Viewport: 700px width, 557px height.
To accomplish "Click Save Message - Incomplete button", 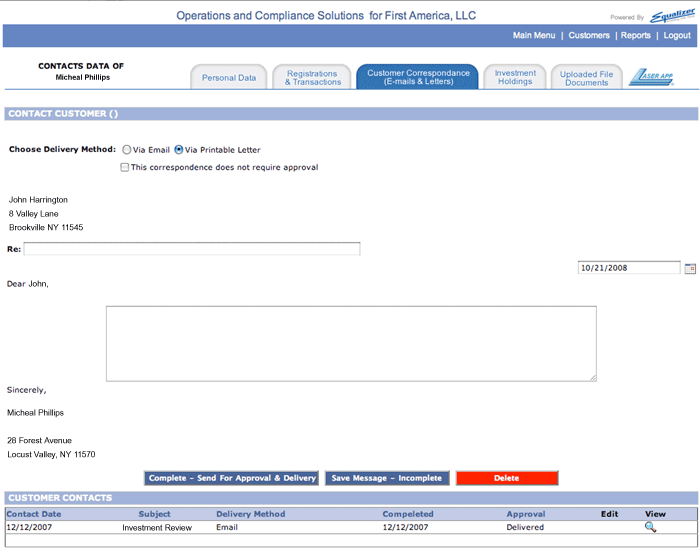I will [387, 478].
